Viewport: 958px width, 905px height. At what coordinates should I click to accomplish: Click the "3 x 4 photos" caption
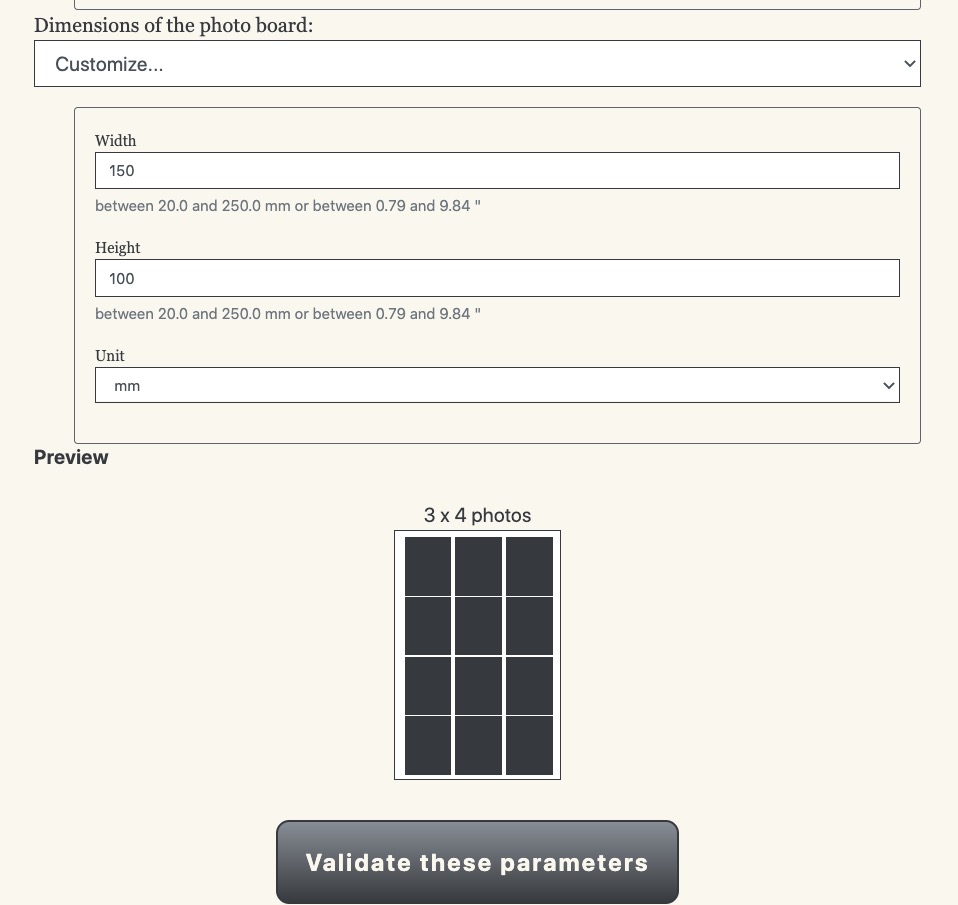tap(477, 515)
